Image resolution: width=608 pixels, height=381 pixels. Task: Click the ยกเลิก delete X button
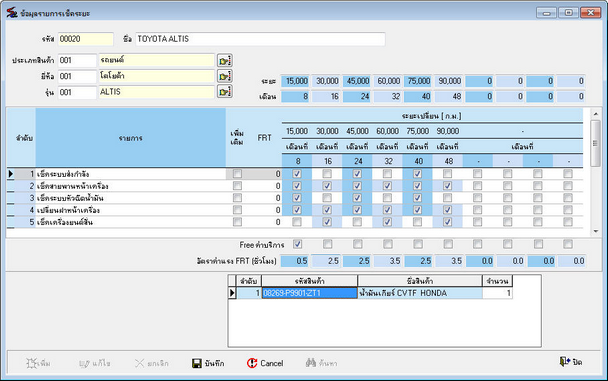point(152,363)
